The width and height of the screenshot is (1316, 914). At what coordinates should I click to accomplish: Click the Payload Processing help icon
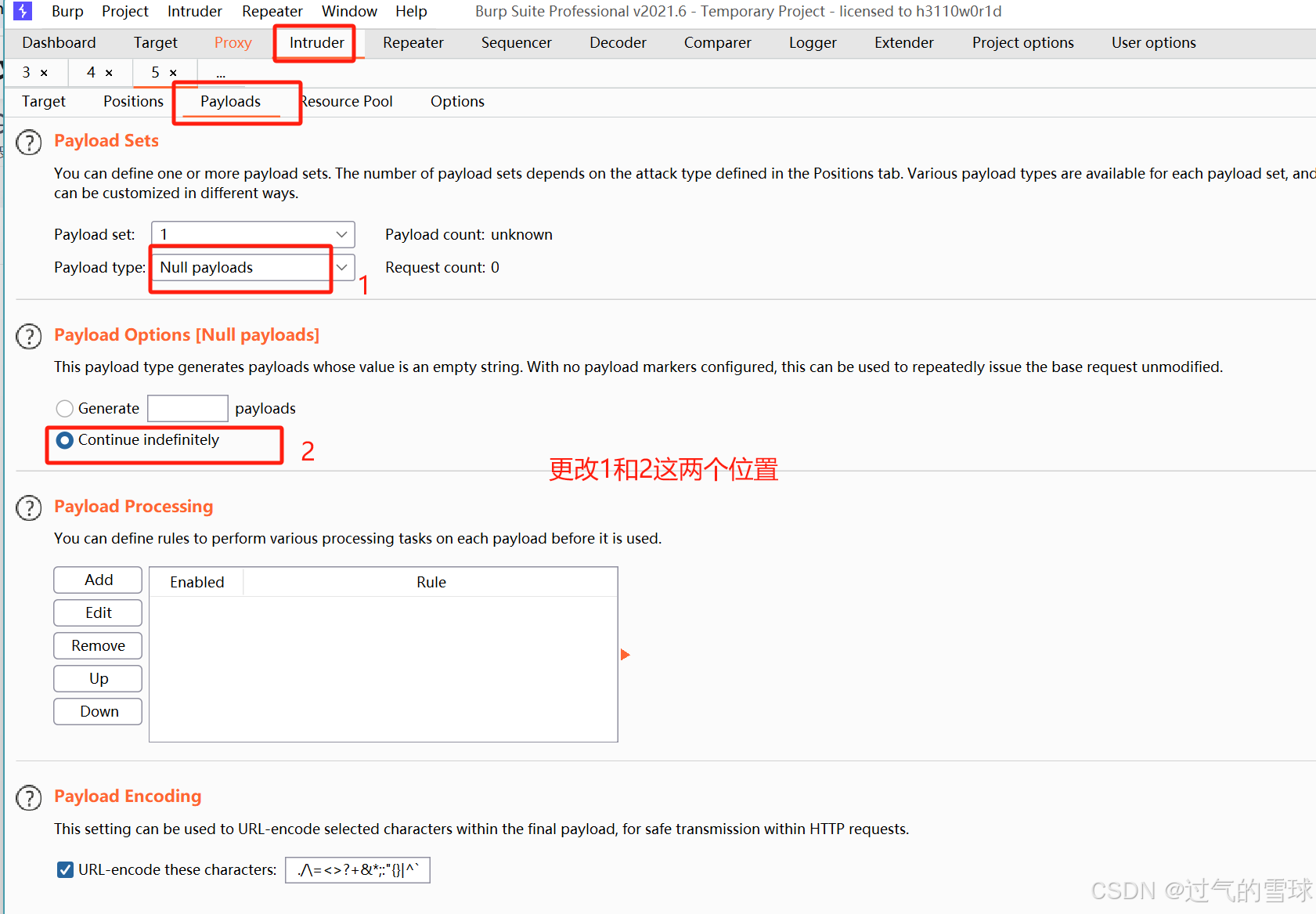(28, 508)
